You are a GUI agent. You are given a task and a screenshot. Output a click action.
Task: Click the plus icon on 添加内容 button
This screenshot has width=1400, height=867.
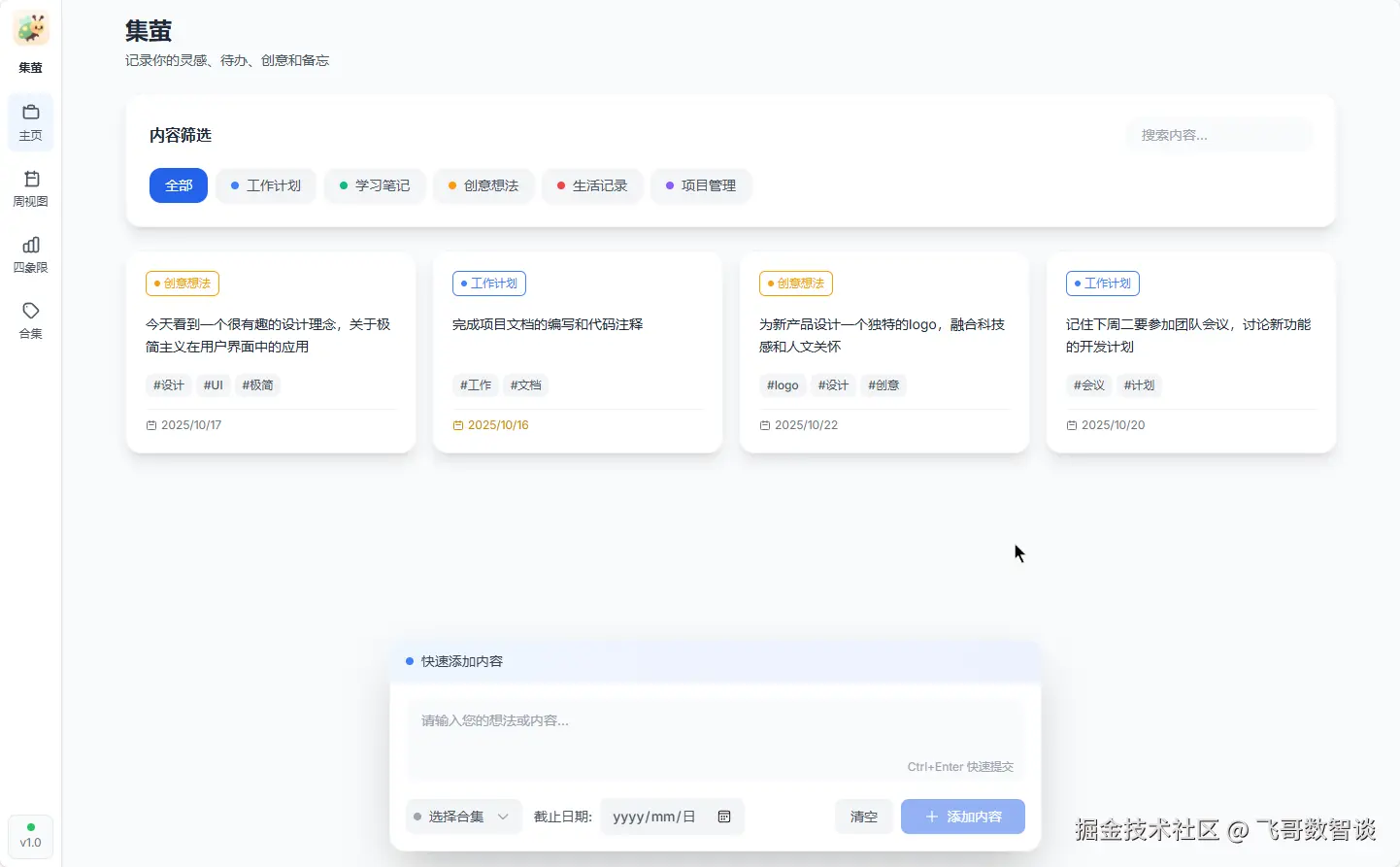point(933,817)
